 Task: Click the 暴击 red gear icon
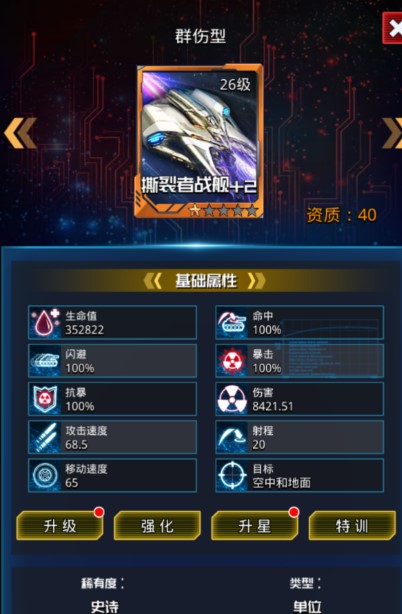tap(232, 361)
